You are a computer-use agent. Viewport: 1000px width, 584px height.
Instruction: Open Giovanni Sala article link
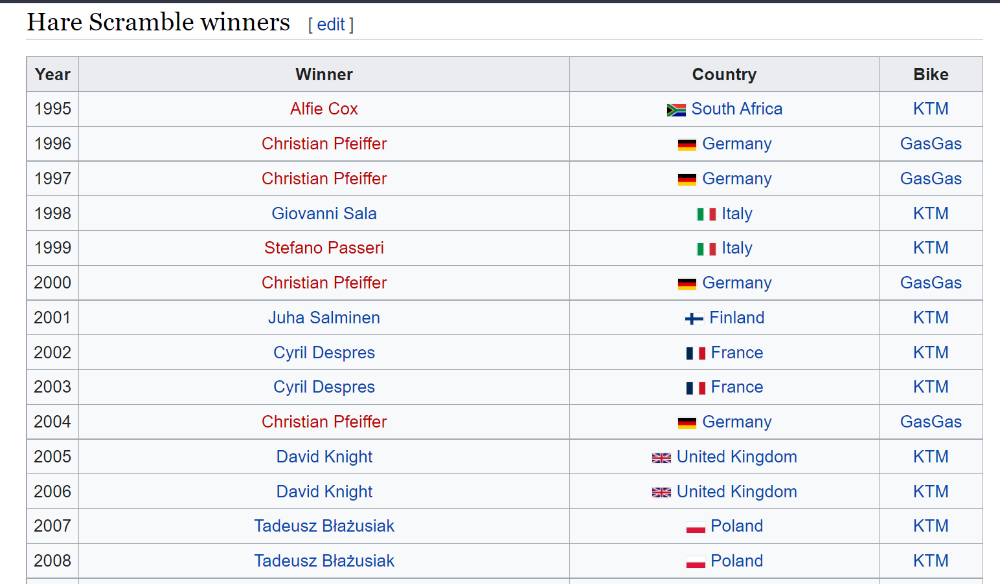tap(324, 213)
